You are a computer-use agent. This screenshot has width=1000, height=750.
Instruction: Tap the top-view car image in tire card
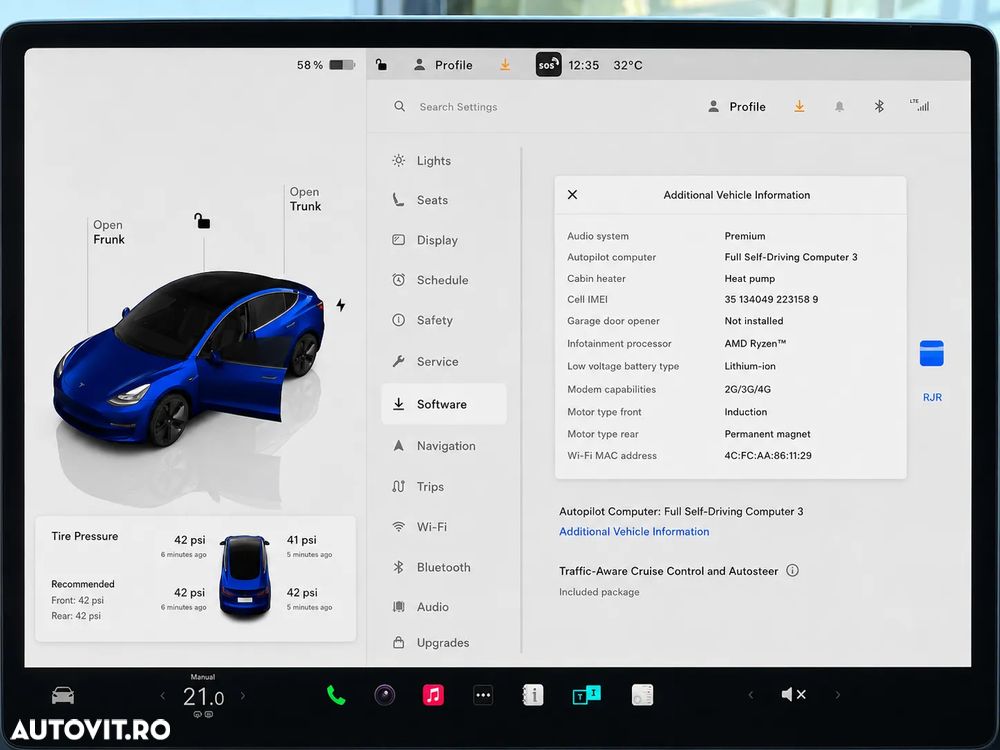[x=245, y=577]
